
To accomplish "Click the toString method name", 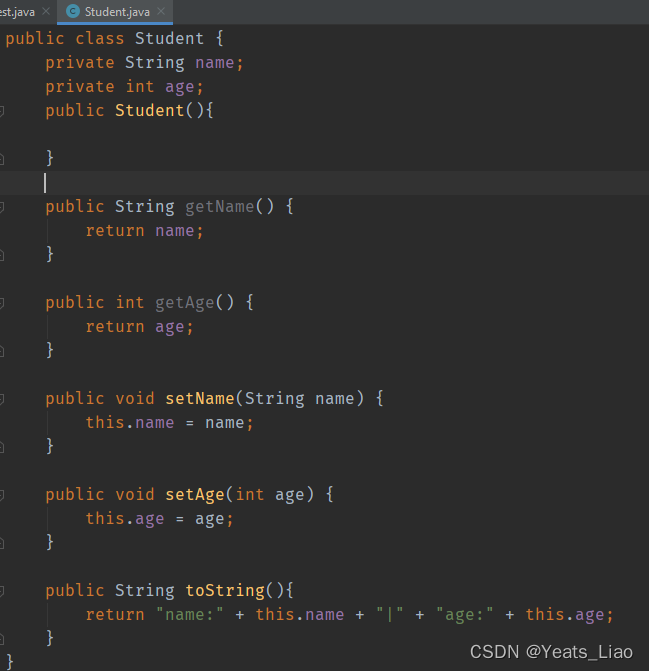I will (x=225, y=591).
